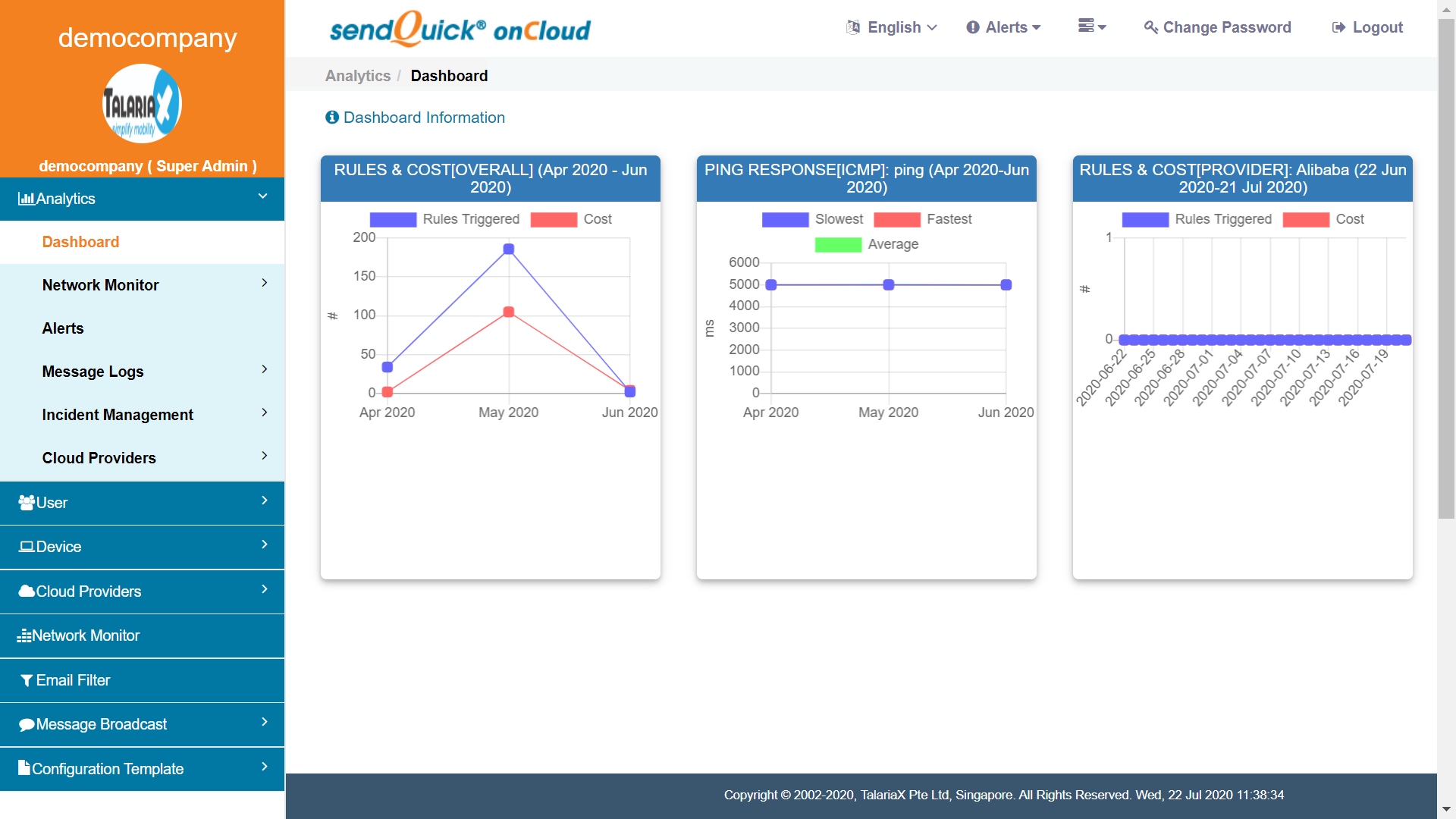Click the May 2020 peak Rules Triggered point
Viewport: 1456px width, 819px height.
point(509,249)
